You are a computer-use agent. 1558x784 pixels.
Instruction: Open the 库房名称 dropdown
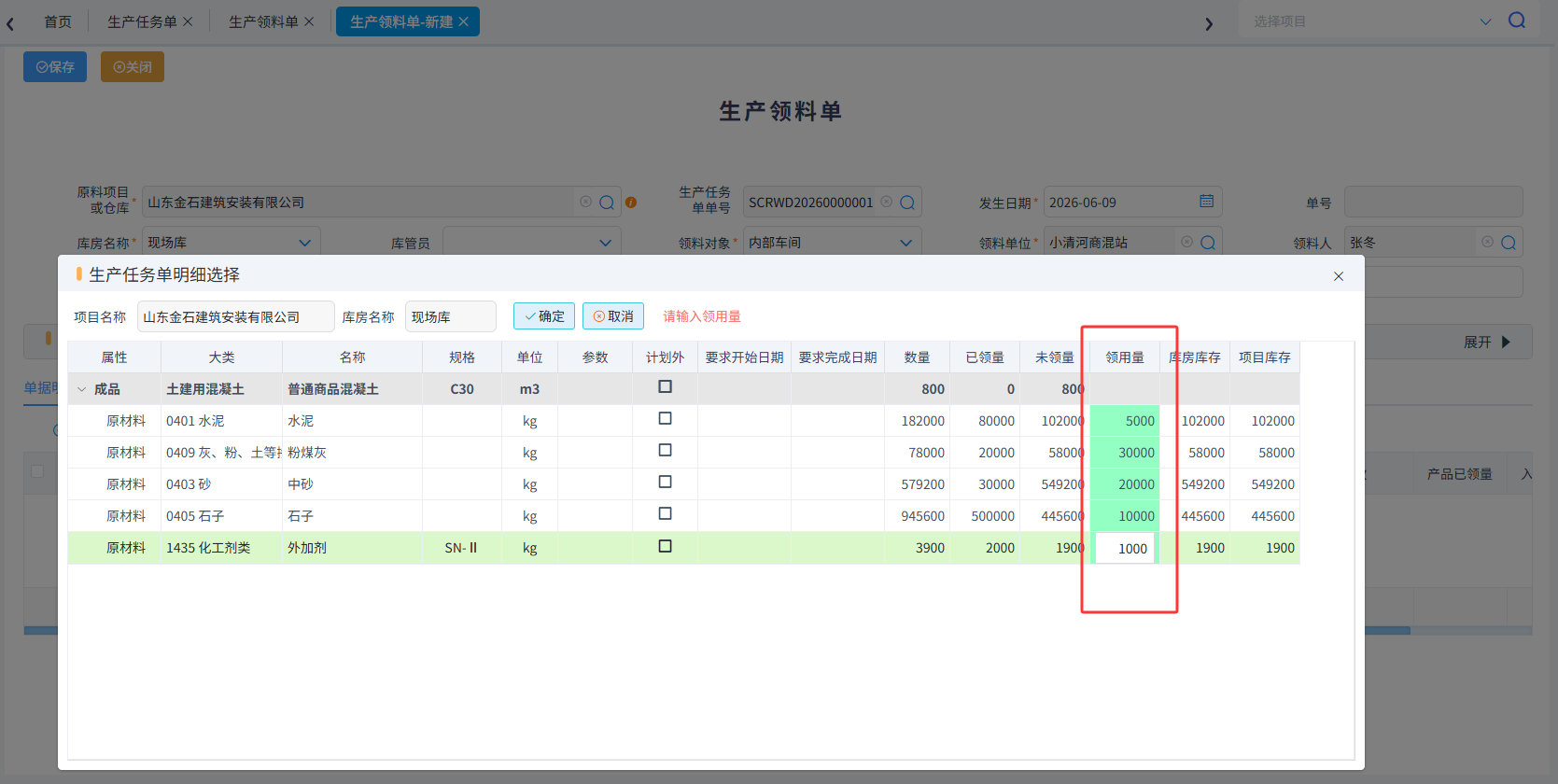(x=305, y=243)
